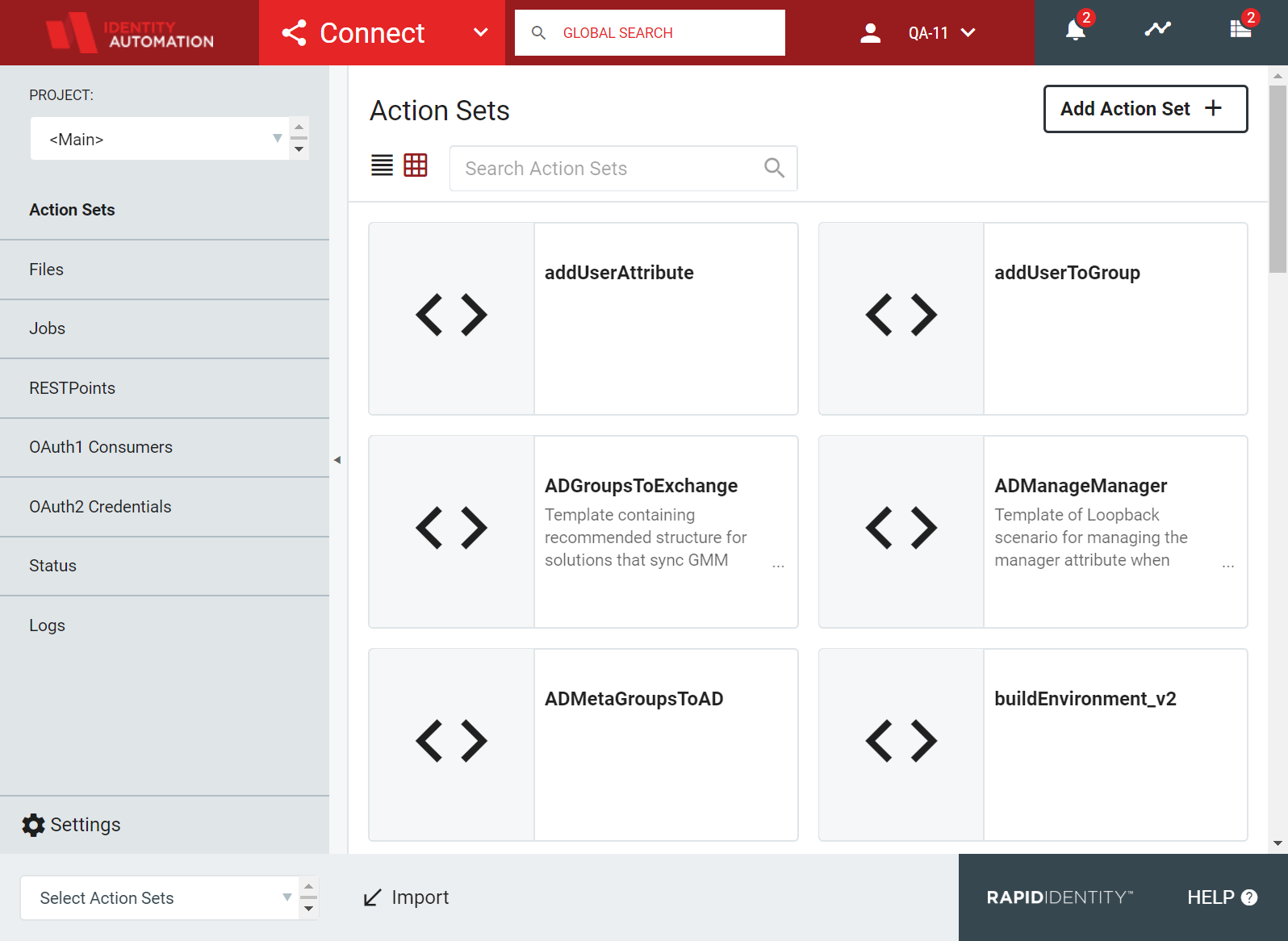1288x941 pixels.
Task: Click the Global Search field
Action: pyautogui.click(x=650, y=33)
